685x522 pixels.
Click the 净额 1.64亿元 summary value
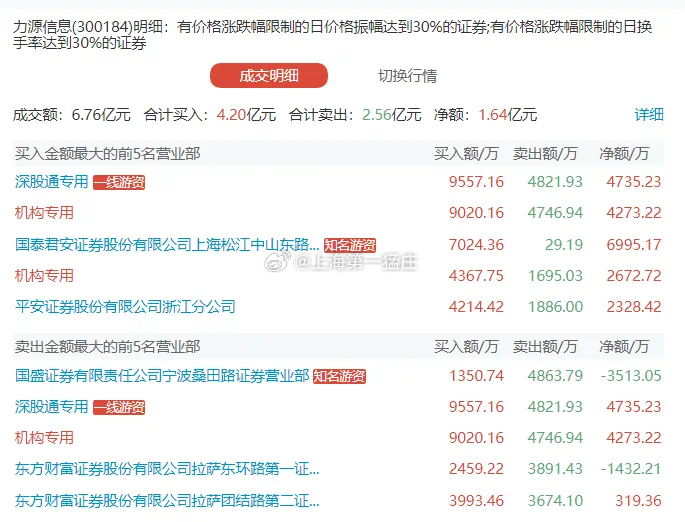pos(508,115)
